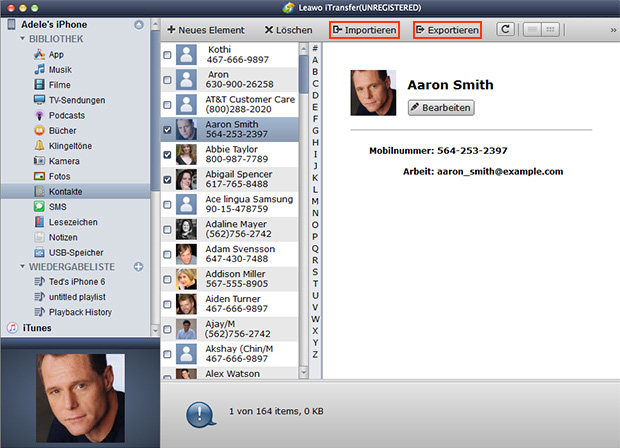Jump to letter Z in index
This screenshot has width=620, height=448.
pos(315,354)
